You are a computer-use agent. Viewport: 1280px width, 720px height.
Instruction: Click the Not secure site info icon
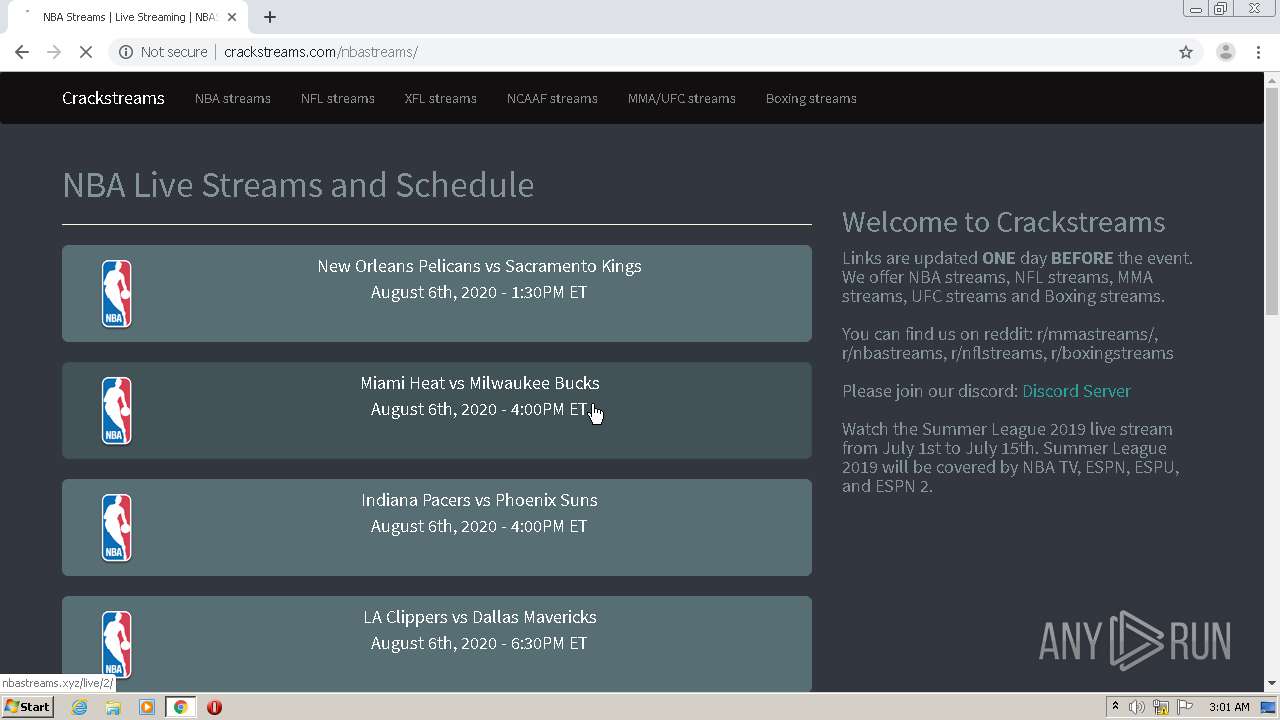126,52
